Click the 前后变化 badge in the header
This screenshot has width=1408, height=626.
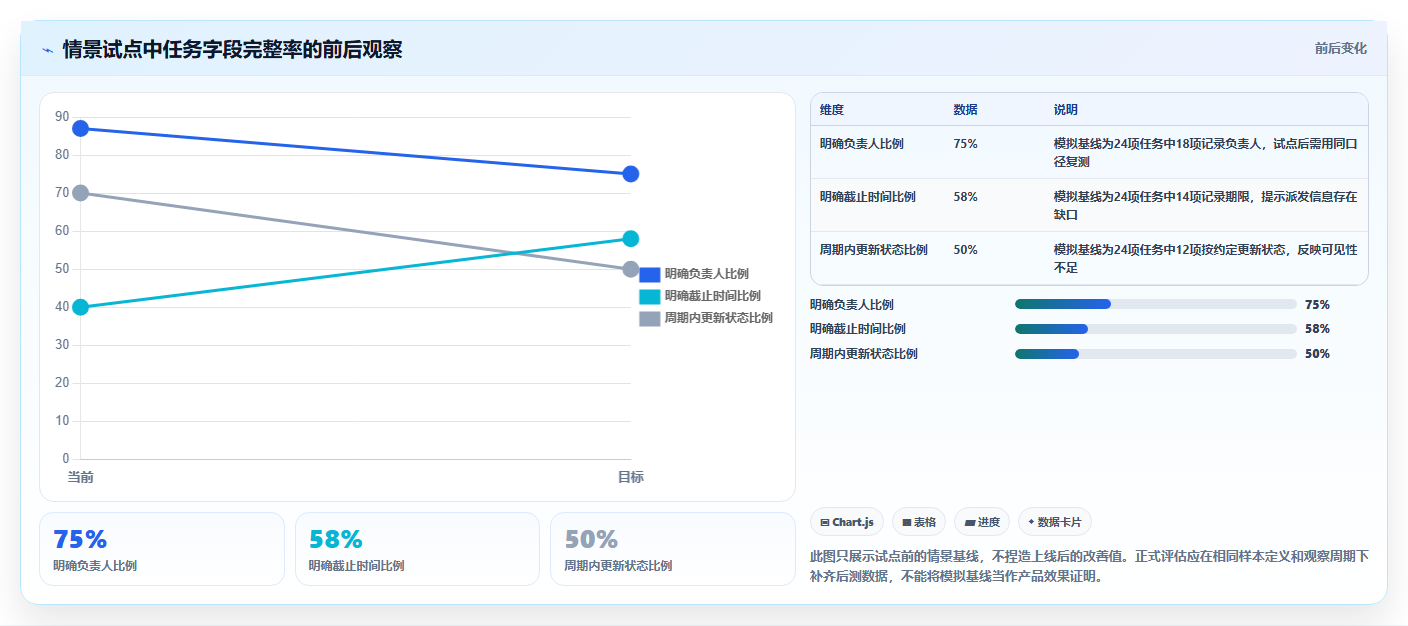1340,49
